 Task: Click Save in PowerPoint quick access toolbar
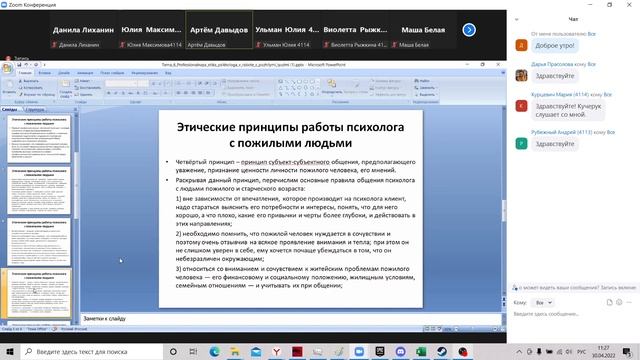coord(19,64)
